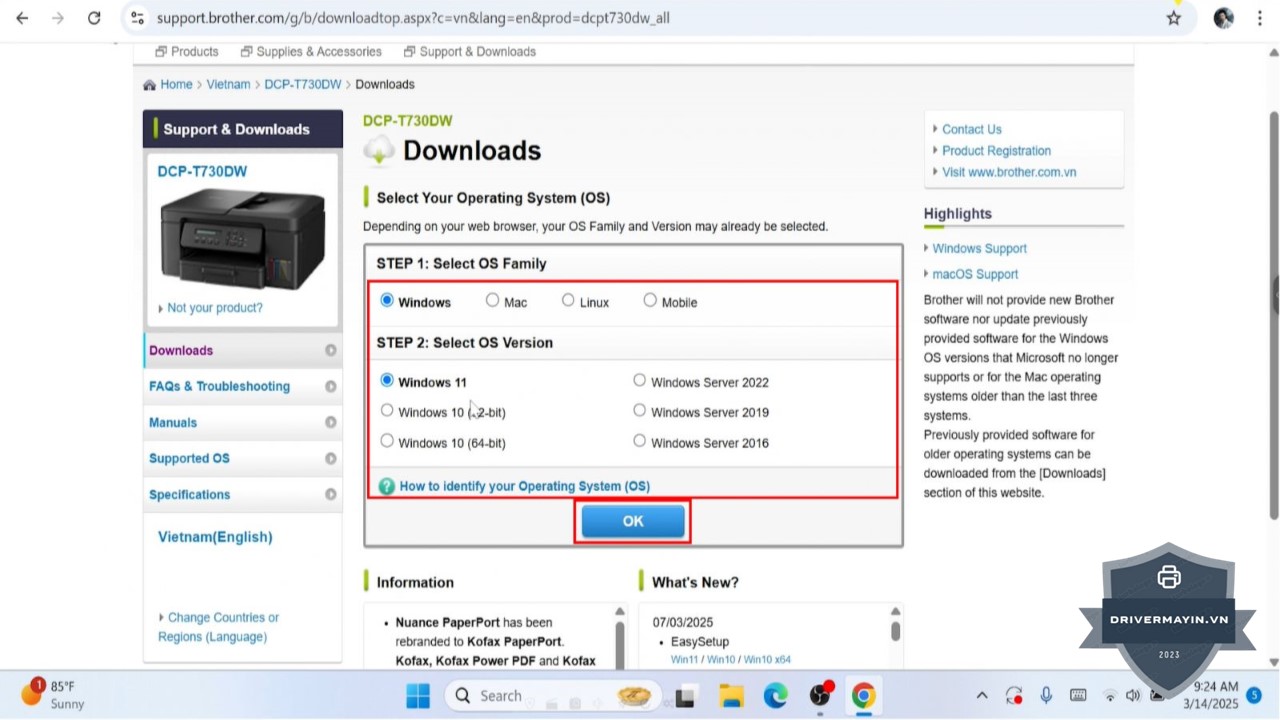Click the What's New scrollbar thumb
Image resolution: width=1280 pixels, height=720 pixels.
(x=895, y=632)
